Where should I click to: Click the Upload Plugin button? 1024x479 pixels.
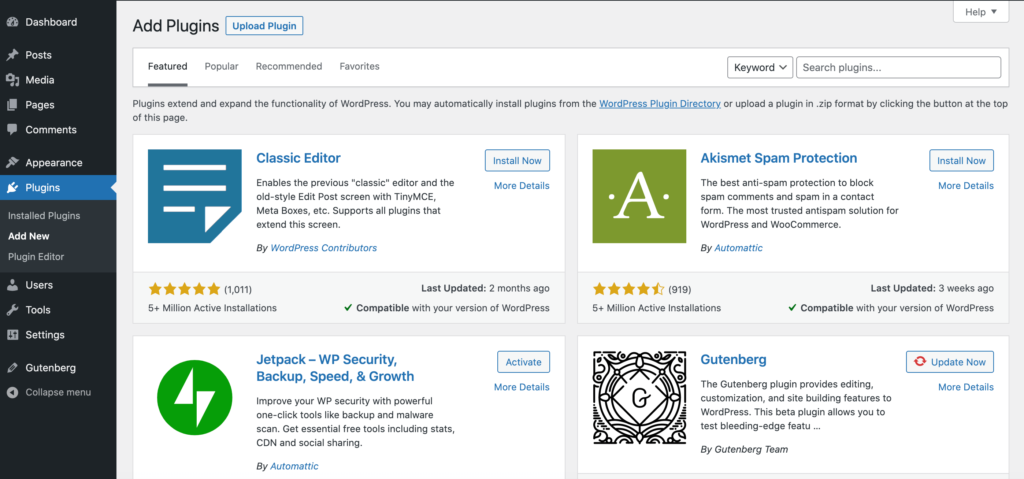[264, 26]
